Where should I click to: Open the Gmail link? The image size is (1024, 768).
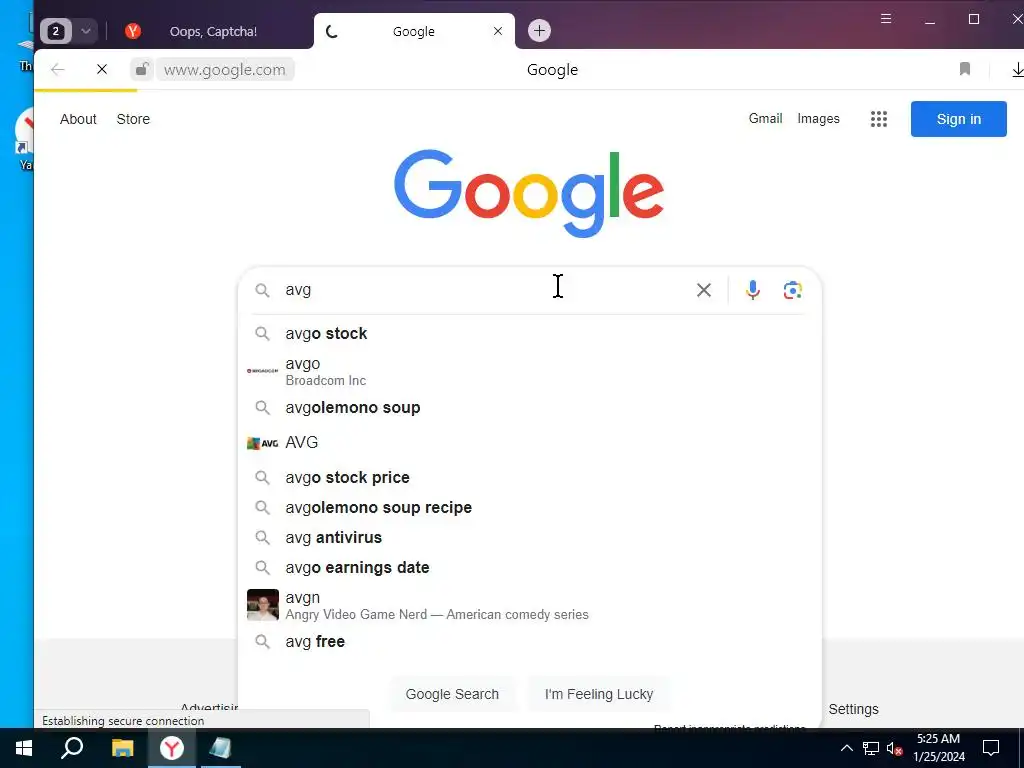click(765, 118)
